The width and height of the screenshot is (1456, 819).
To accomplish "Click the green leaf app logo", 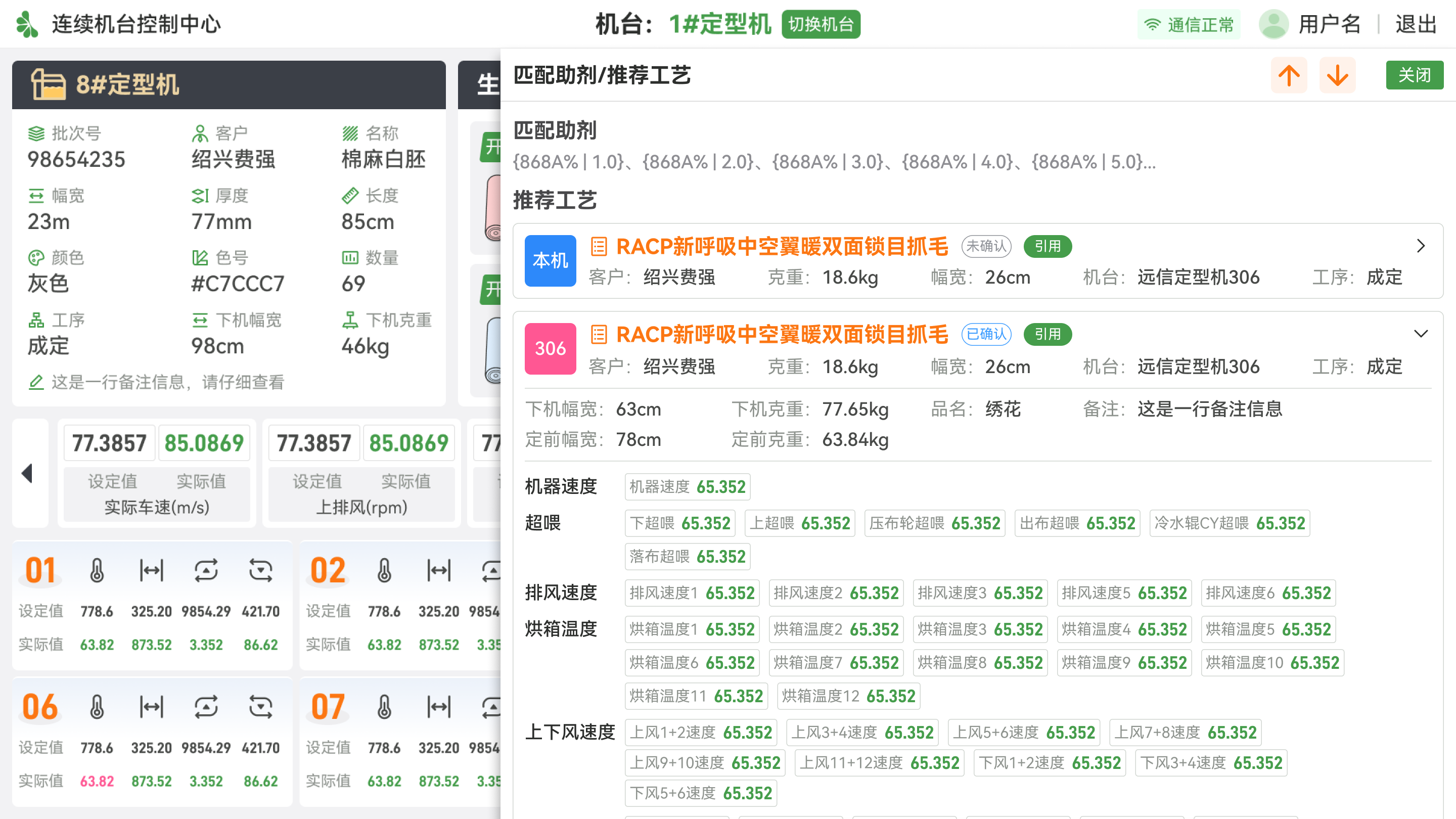I will click(x=27, y=24).
